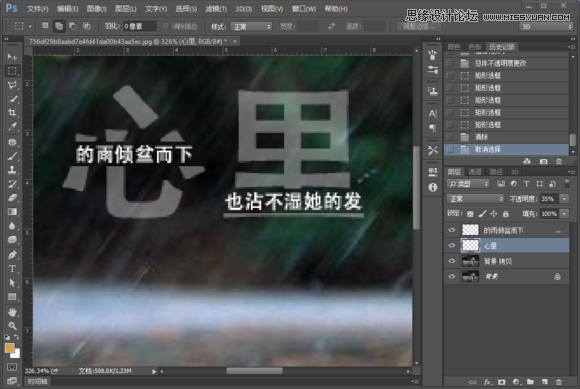Click the background color swatch
580x389 pixels.
(17, 354)
